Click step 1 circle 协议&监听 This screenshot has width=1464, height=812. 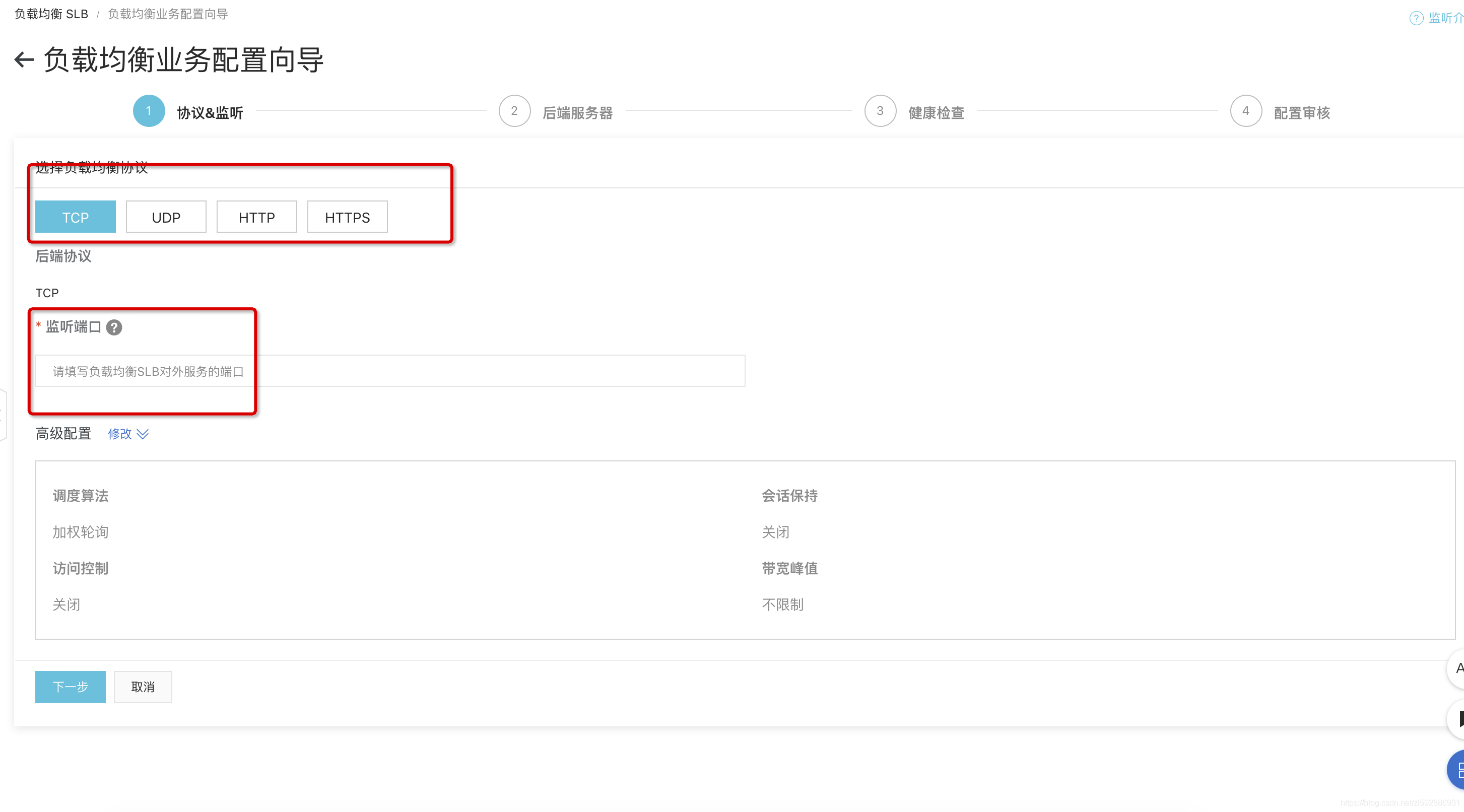coord(149,111)
